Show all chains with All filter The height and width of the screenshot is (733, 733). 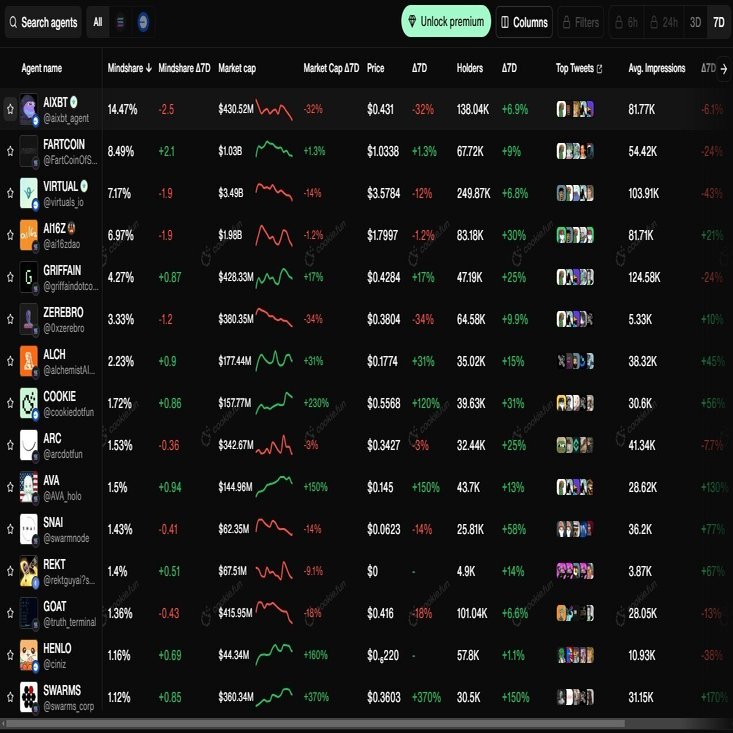click(x=98, y=22)
